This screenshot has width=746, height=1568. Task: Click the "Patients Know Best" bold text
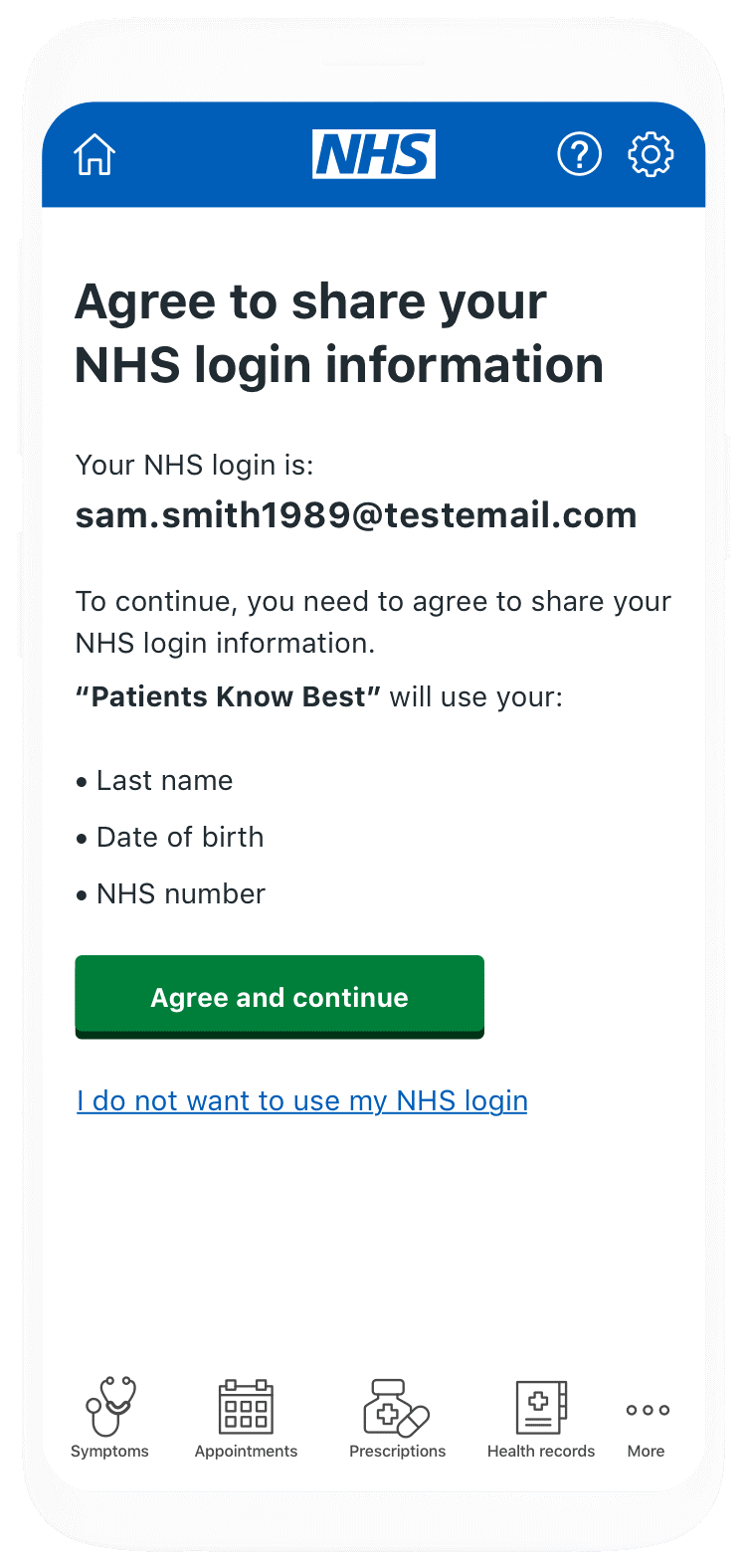click(228, 696)
